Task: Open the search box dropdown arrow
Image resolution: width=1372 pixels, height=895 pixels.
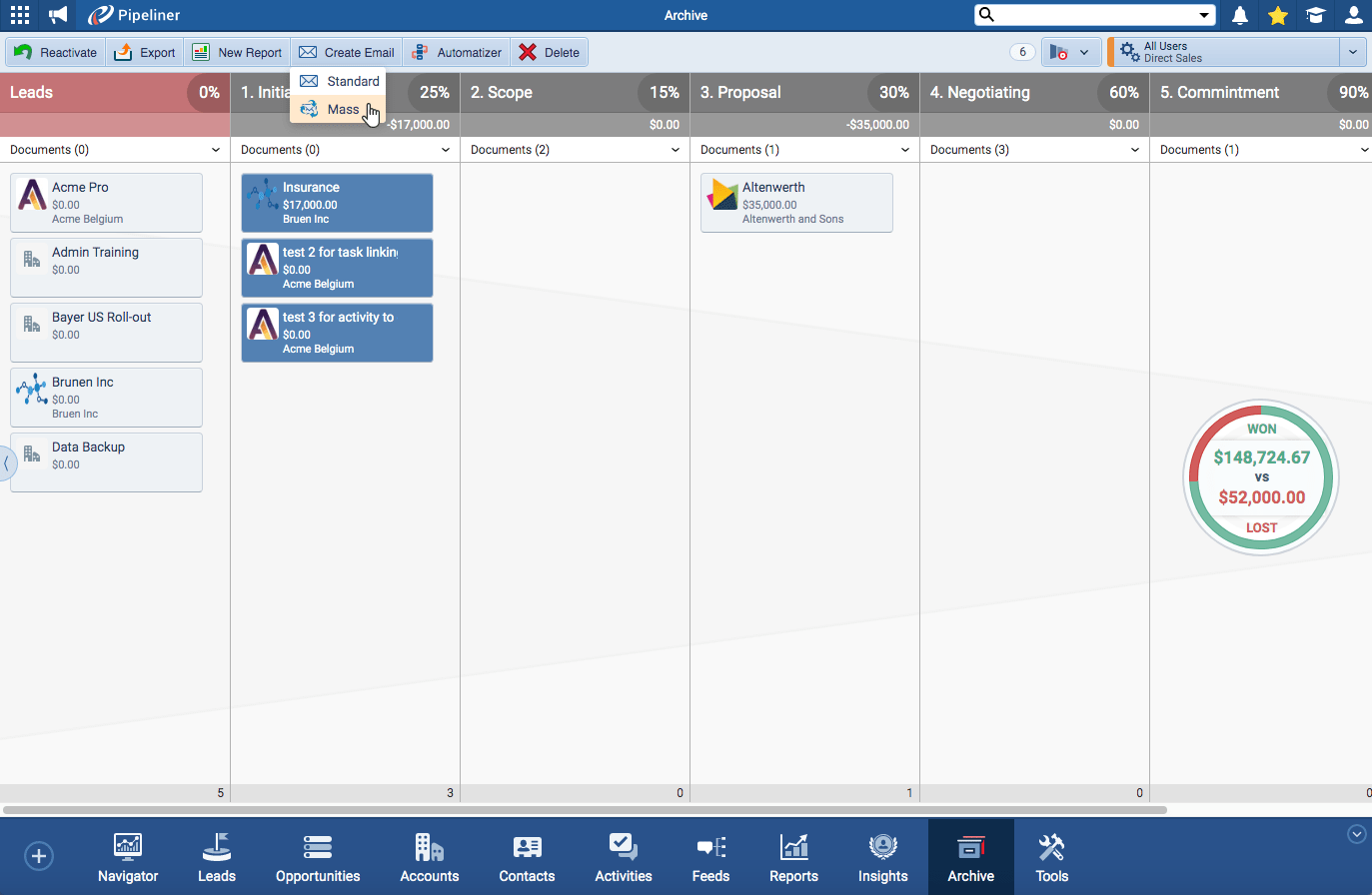Action: [1204, 15]
